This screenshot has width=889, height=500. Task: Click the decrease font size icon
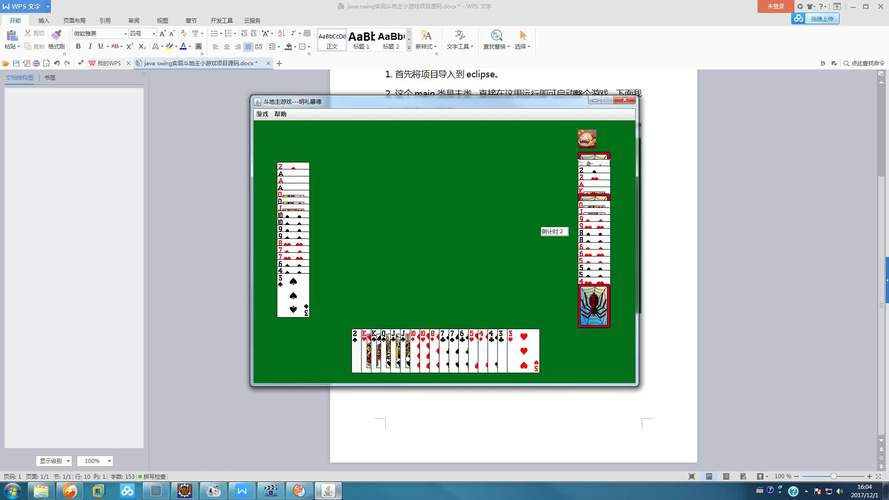coord(172,33)
